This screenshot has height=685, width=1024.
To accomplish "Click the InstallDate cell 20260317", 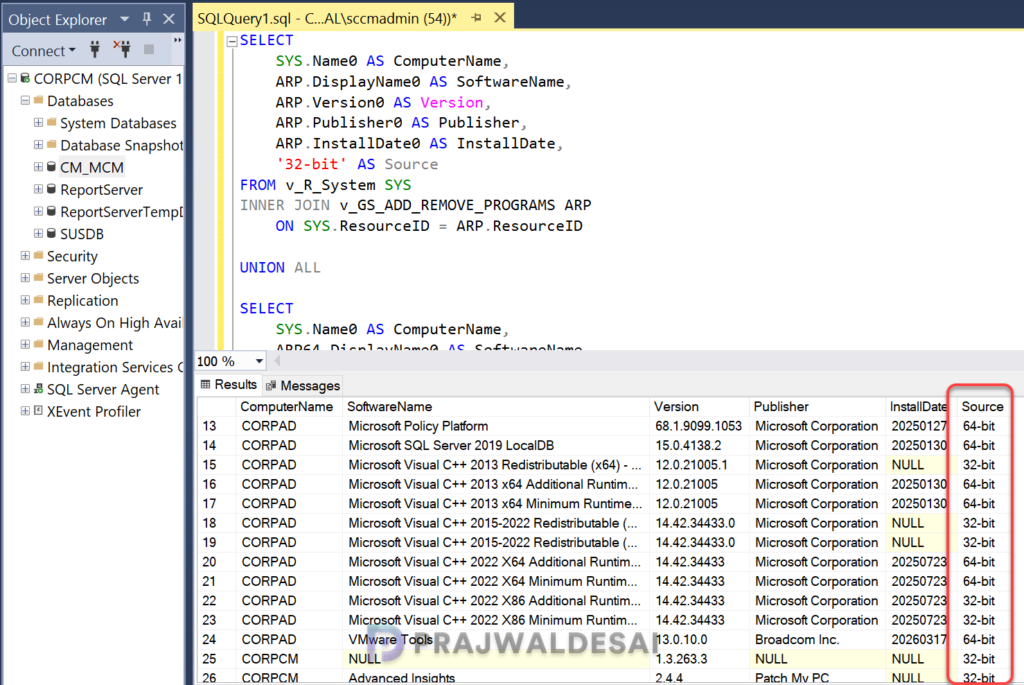I will [918, 640].
